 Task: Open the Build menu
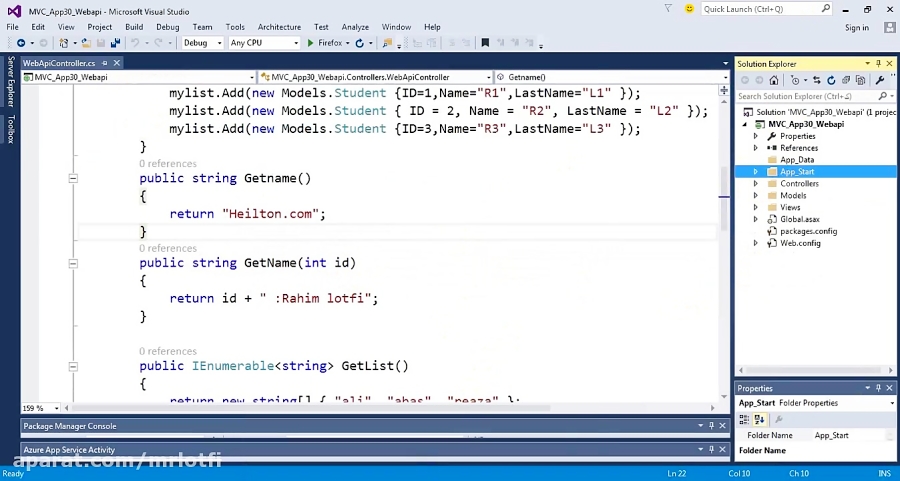[x=134, y=27]
